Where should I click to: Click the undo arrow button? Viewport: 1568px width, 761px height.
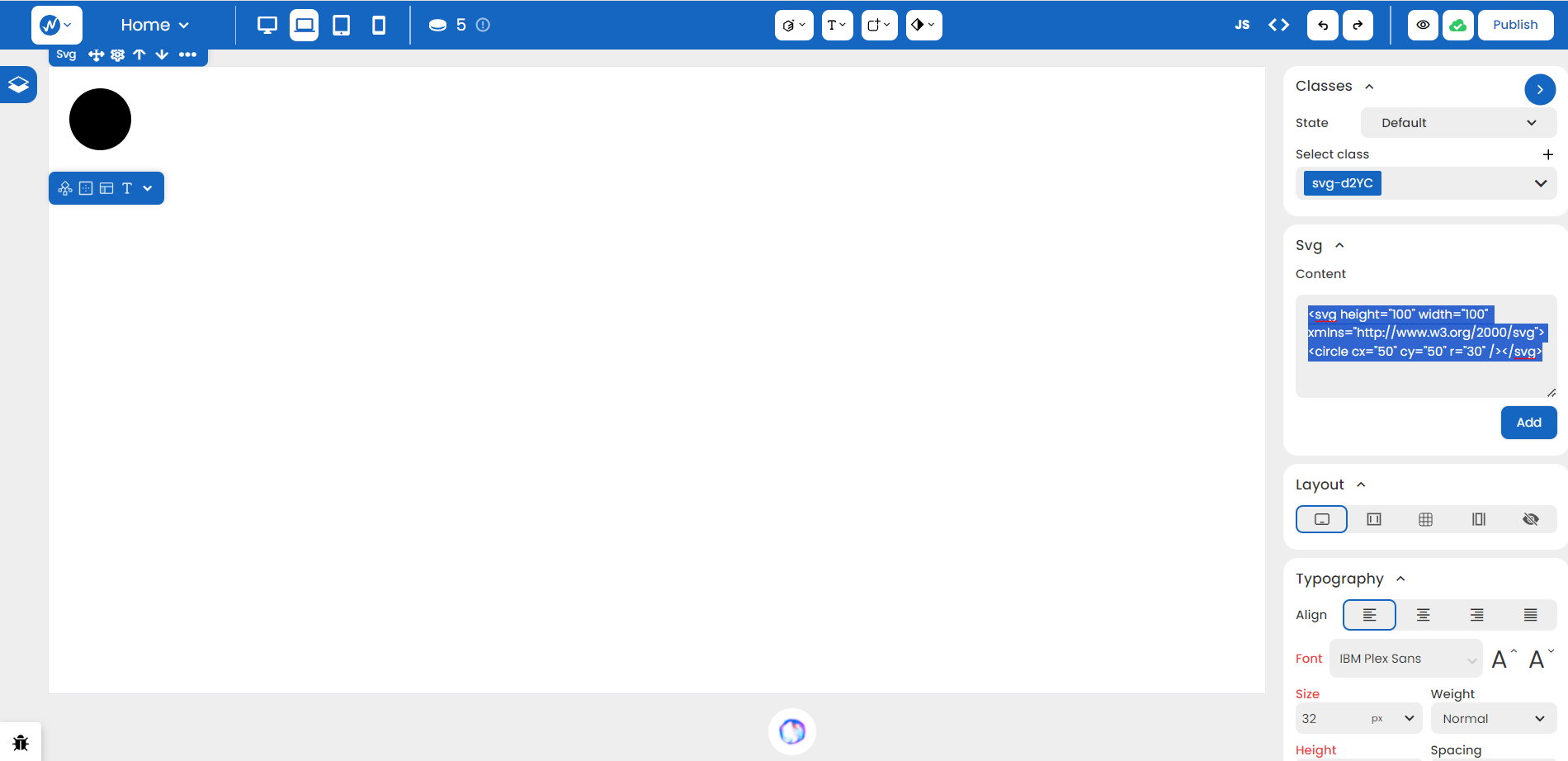point(1322,25)
